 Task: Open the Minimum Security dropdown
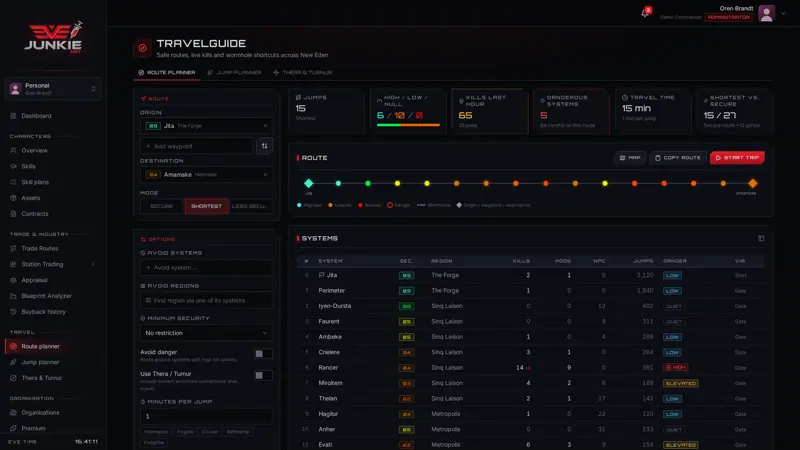[206, 333]
